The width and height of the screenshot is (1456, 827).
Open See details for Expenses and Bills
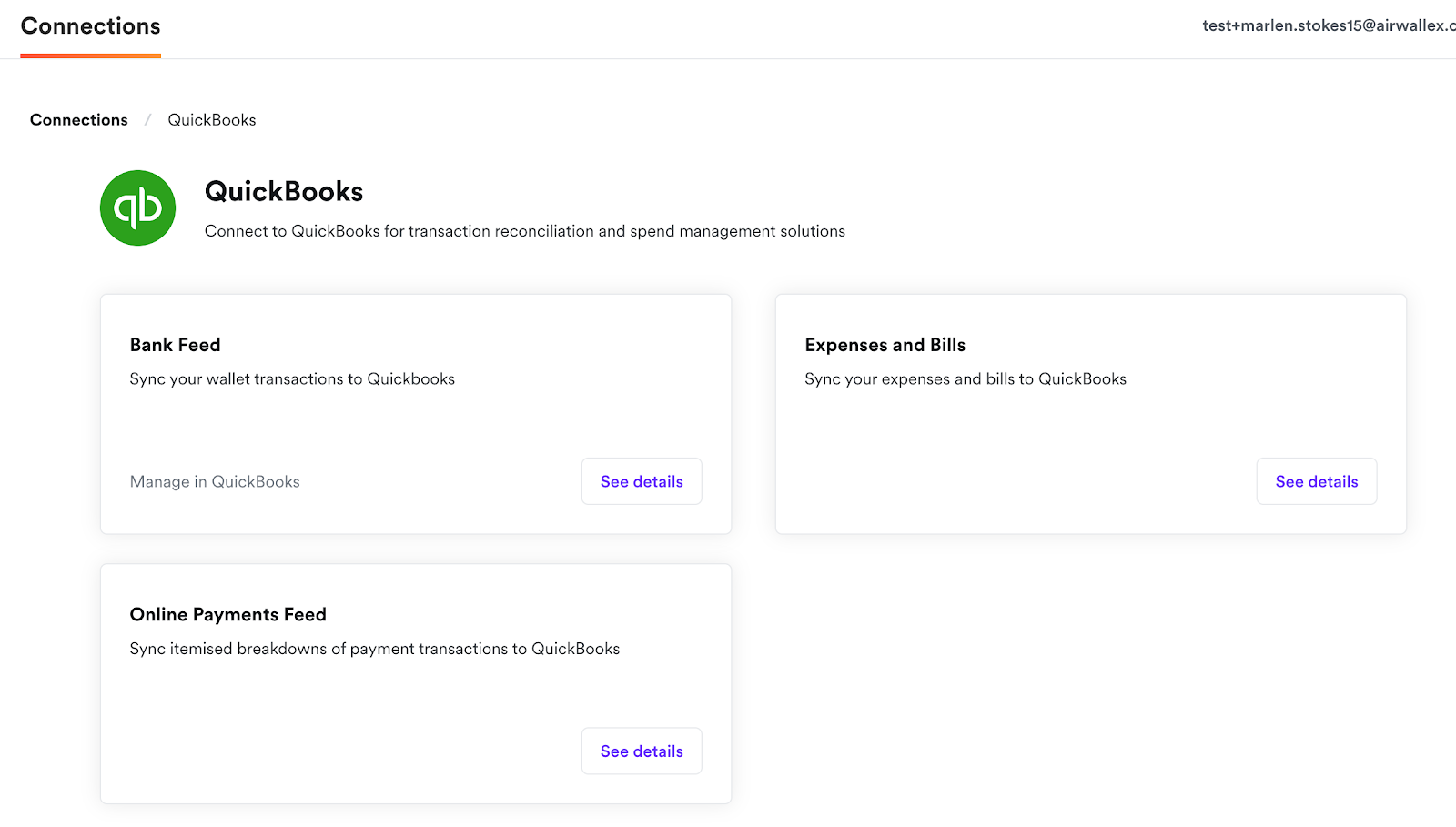point(1316,481)
